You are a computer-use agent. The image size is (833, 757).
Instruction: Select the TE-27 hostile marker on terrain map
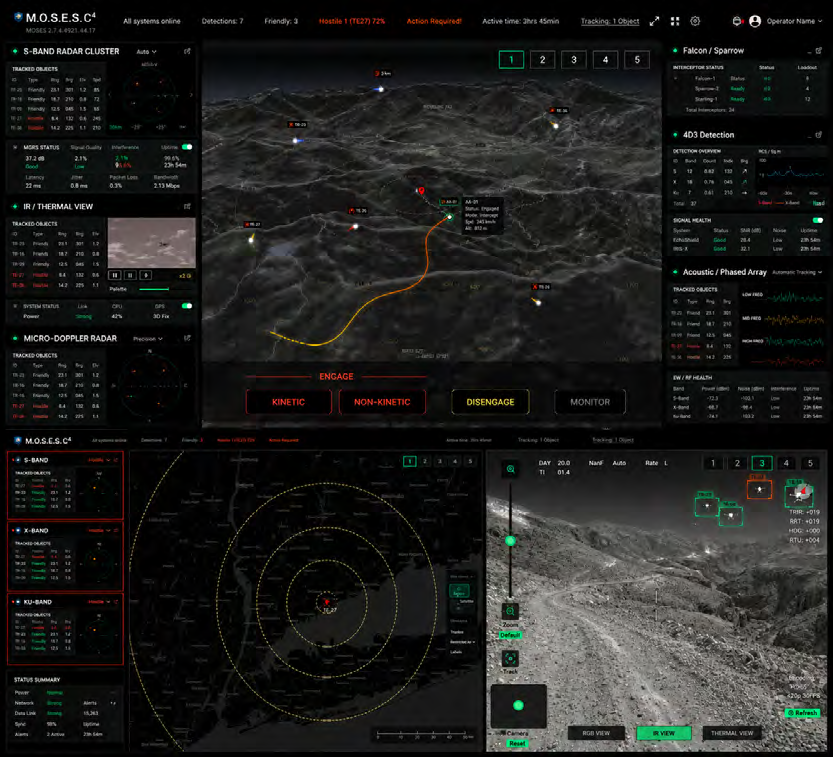251,240
